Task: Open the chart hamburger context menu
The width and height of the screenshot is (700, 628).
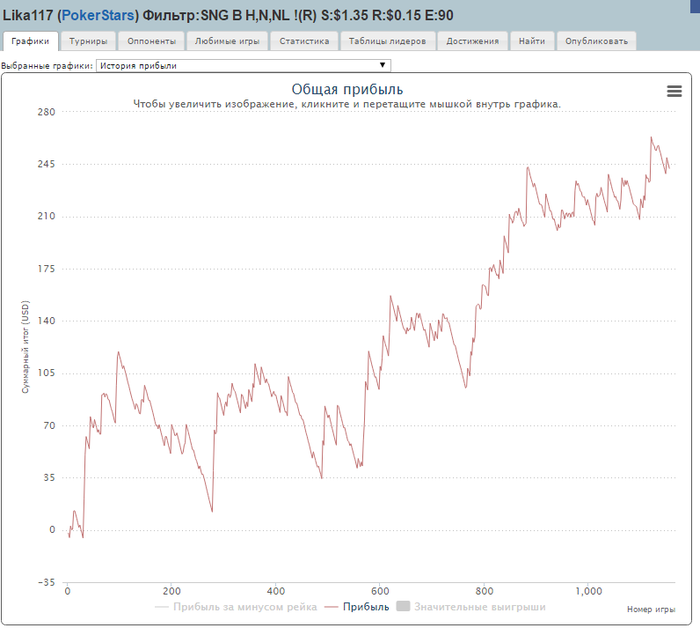Action: [x=674, y=91]
